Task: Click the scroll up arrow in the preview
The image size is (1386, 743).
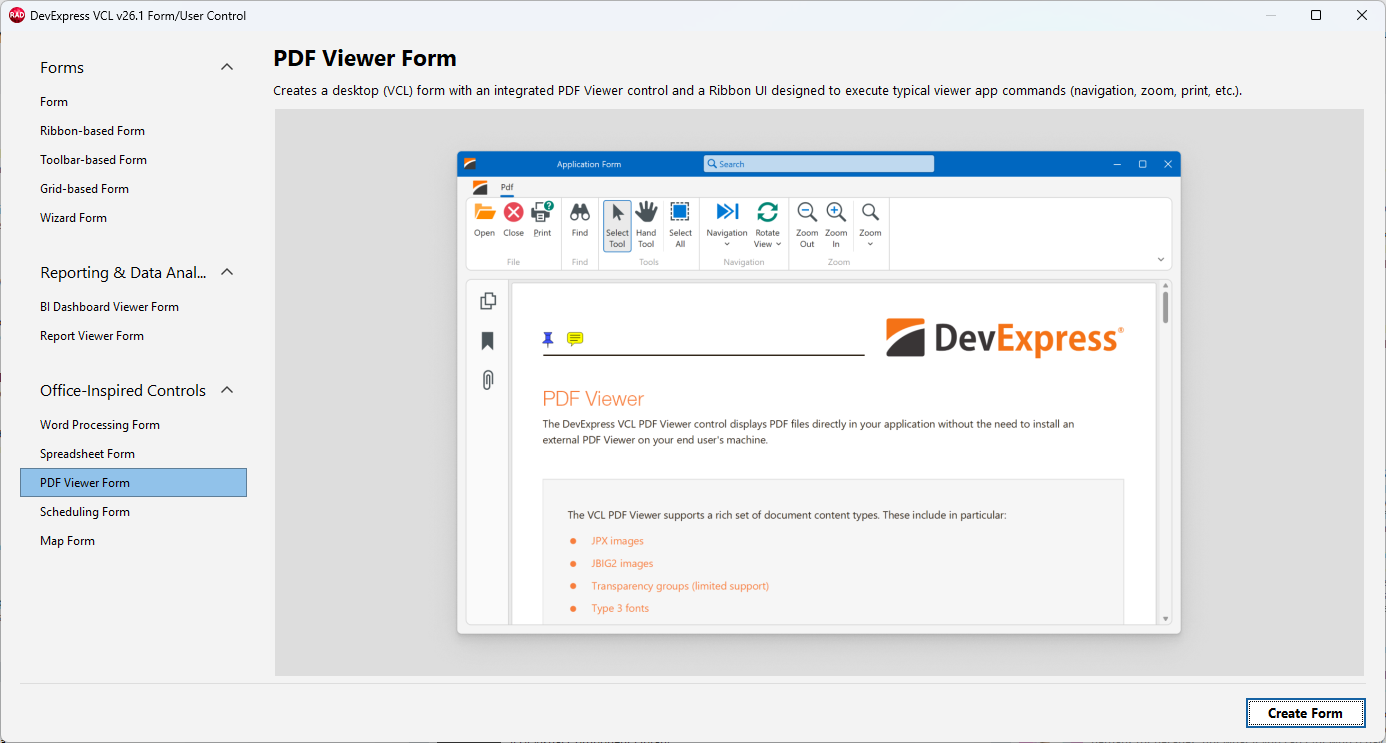Action: coord(1165,286)
